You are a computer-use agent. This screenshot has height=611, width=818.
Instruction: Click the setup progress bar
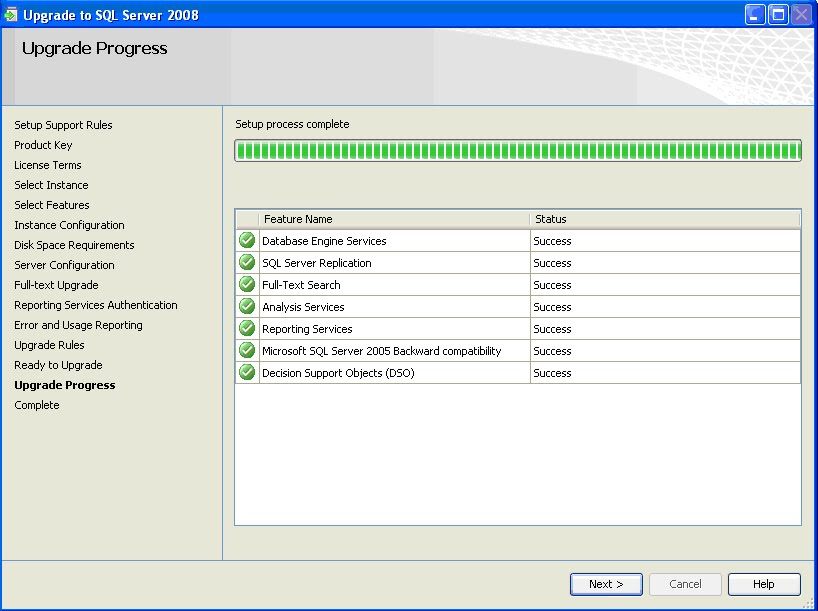click(x=517, y=150)
